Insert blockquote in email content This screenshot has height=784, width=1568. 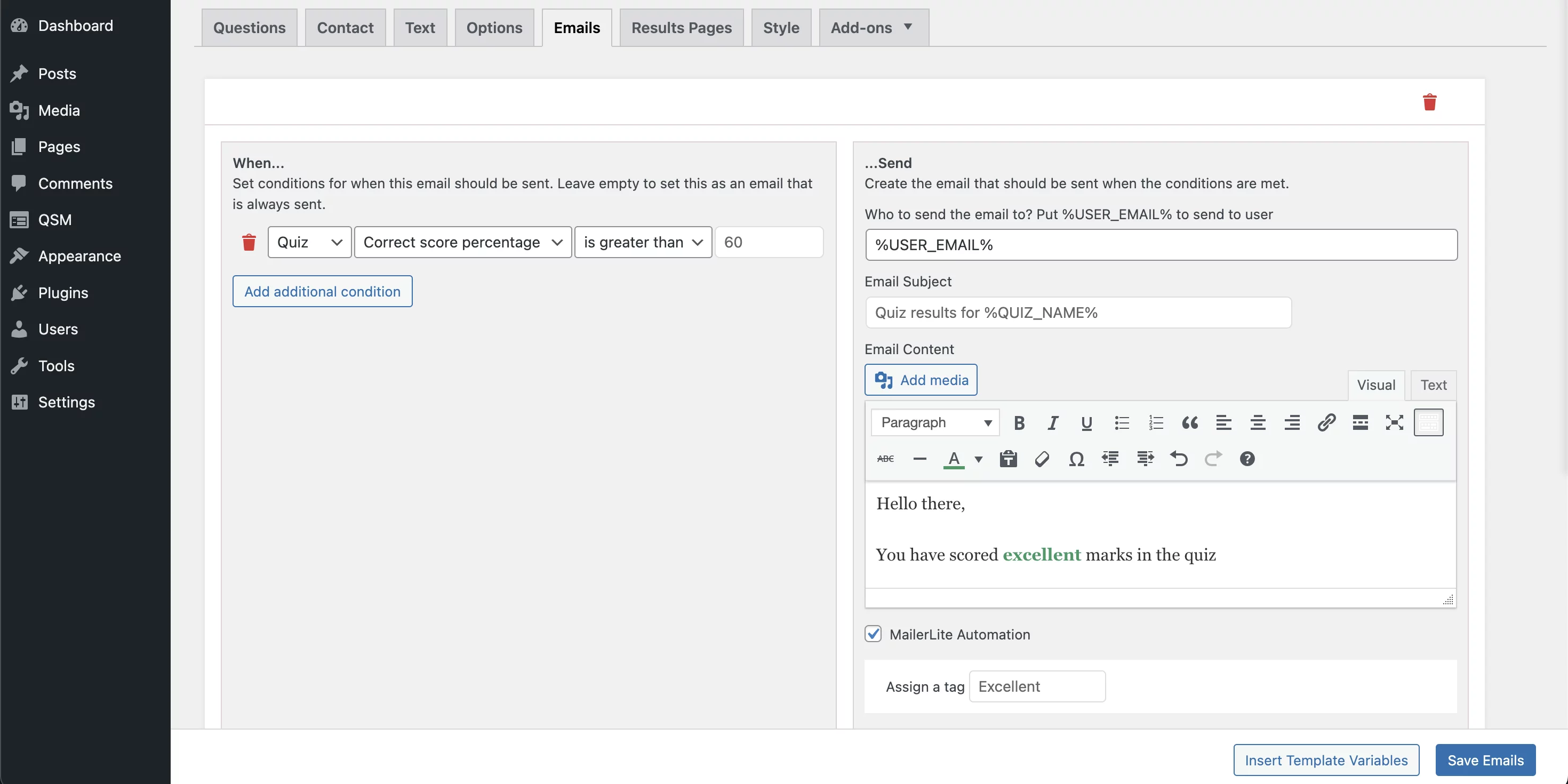[1190, 422]
